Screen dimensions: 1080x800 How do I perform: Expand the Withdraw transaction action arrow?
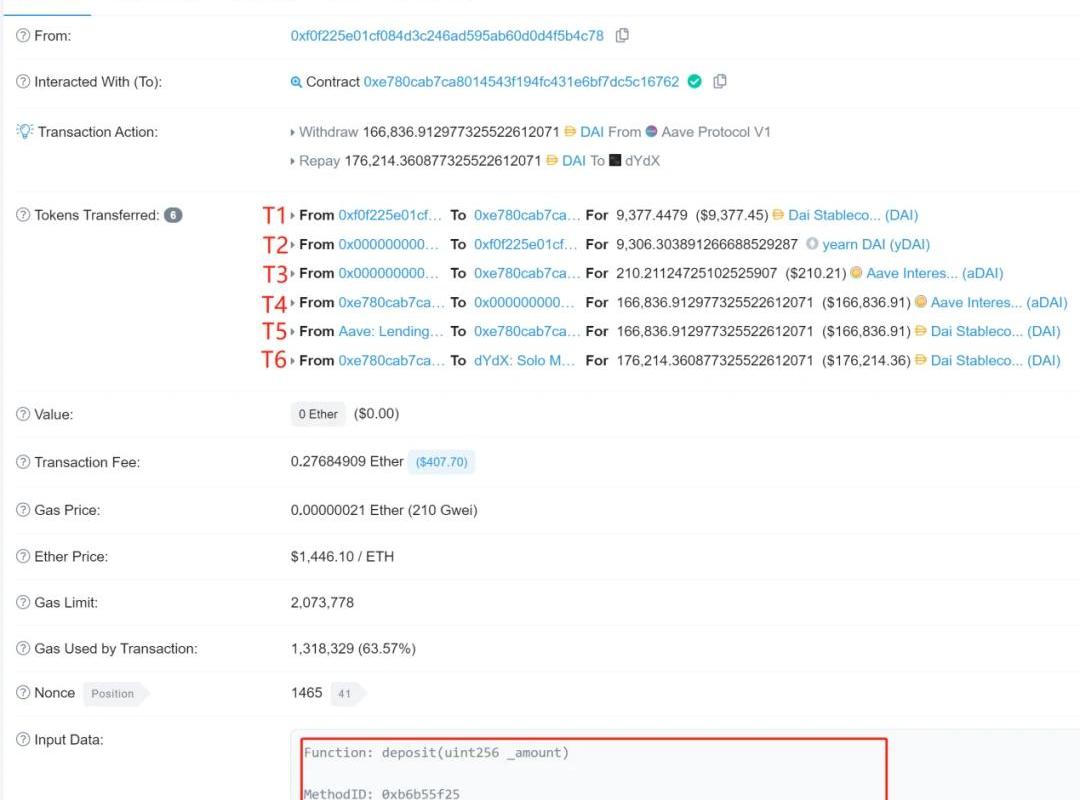click(x=292, y=132)
